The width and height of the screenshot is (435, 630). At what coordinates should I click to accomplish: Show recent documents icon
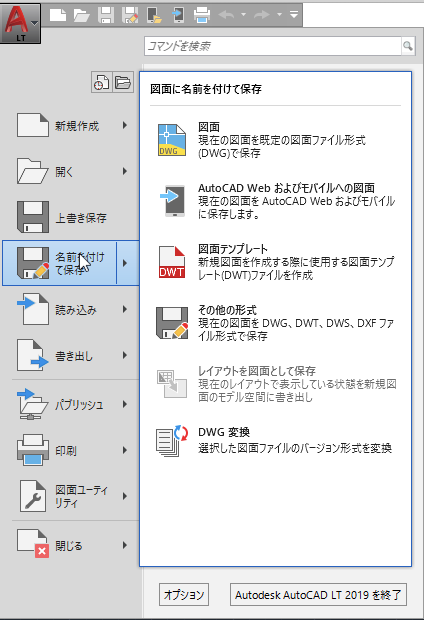(102, 82)
